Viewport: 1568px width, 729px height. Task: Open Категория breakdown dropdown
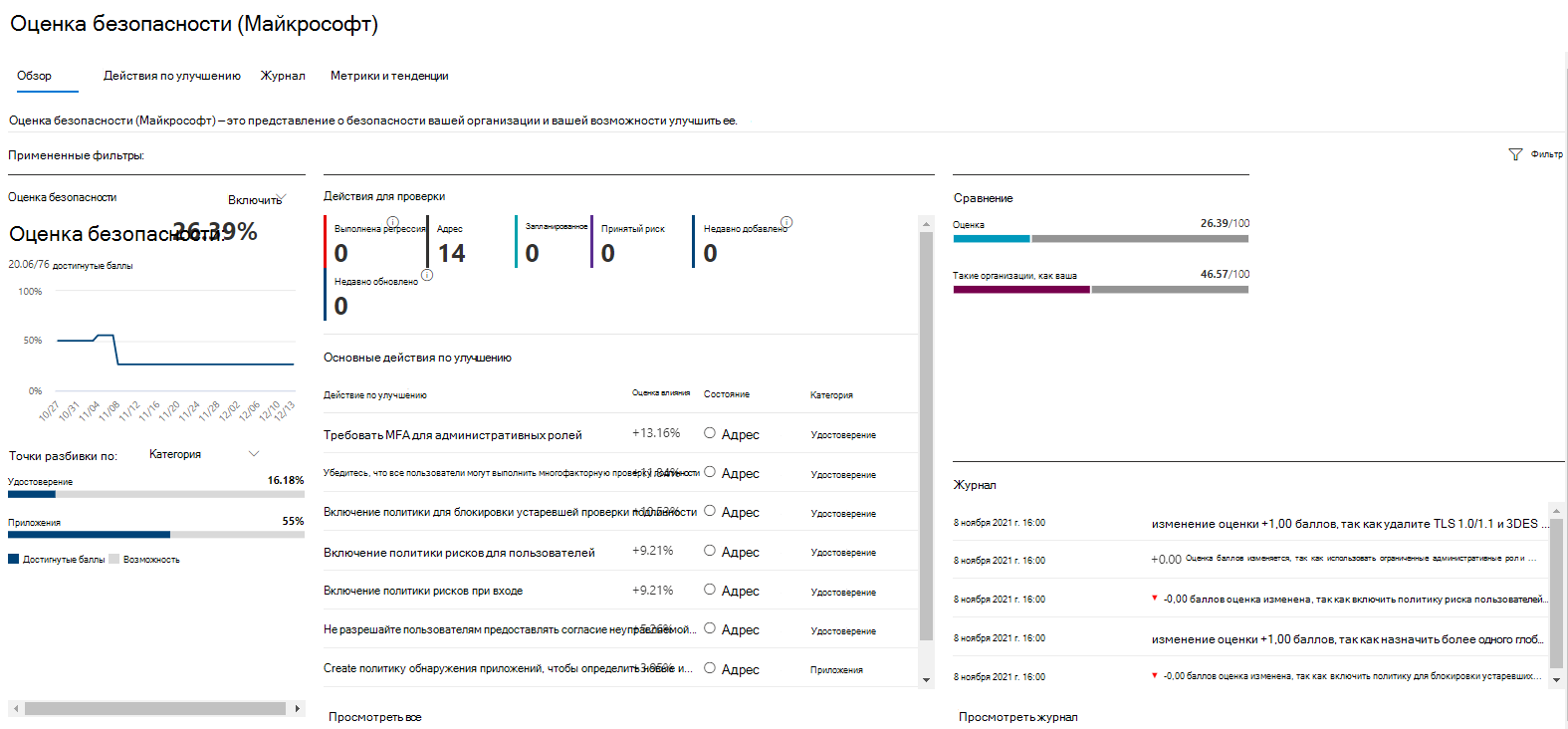tap(204, 454)
